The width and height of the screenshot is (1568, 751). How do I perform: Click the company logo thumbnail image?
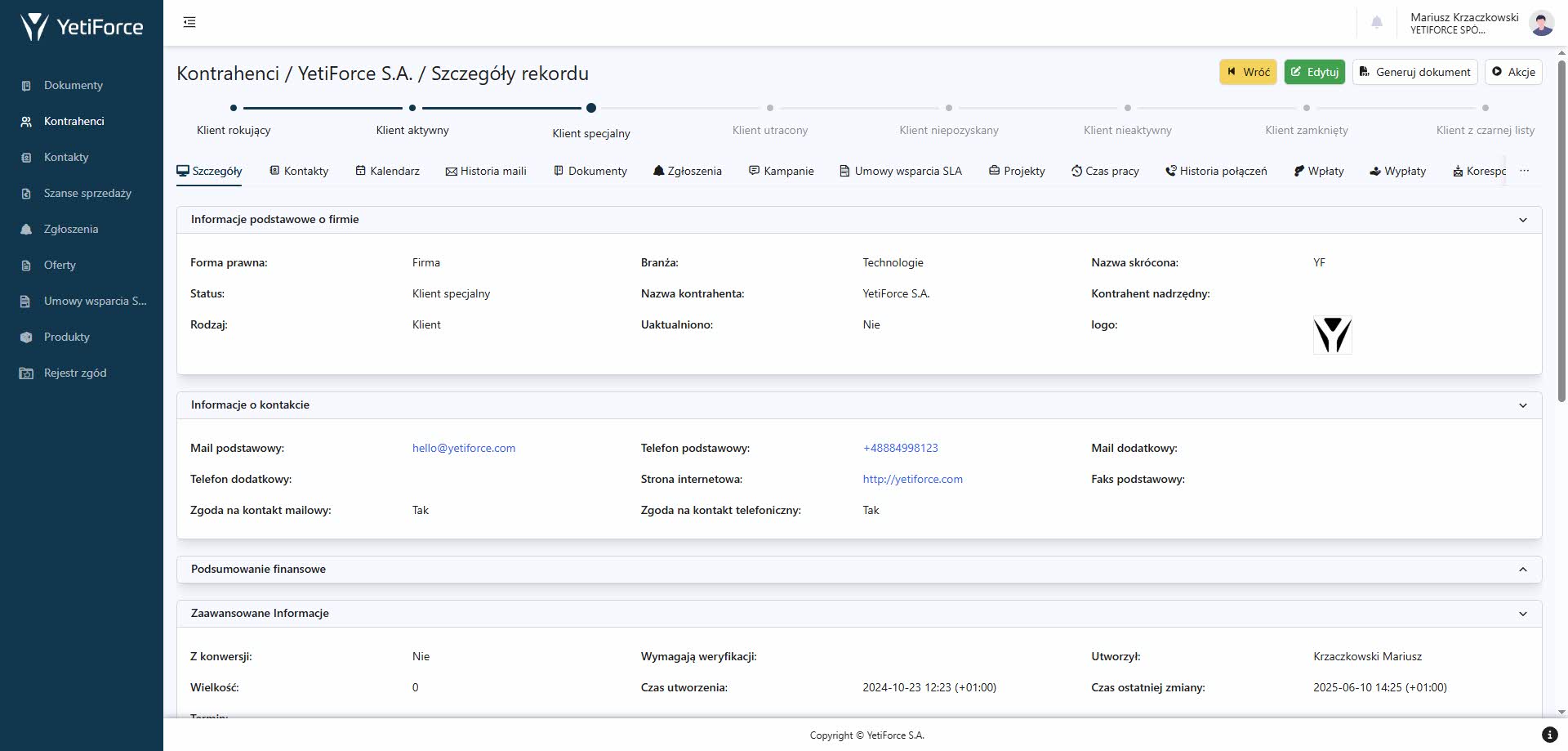[x=1332, y=335]
